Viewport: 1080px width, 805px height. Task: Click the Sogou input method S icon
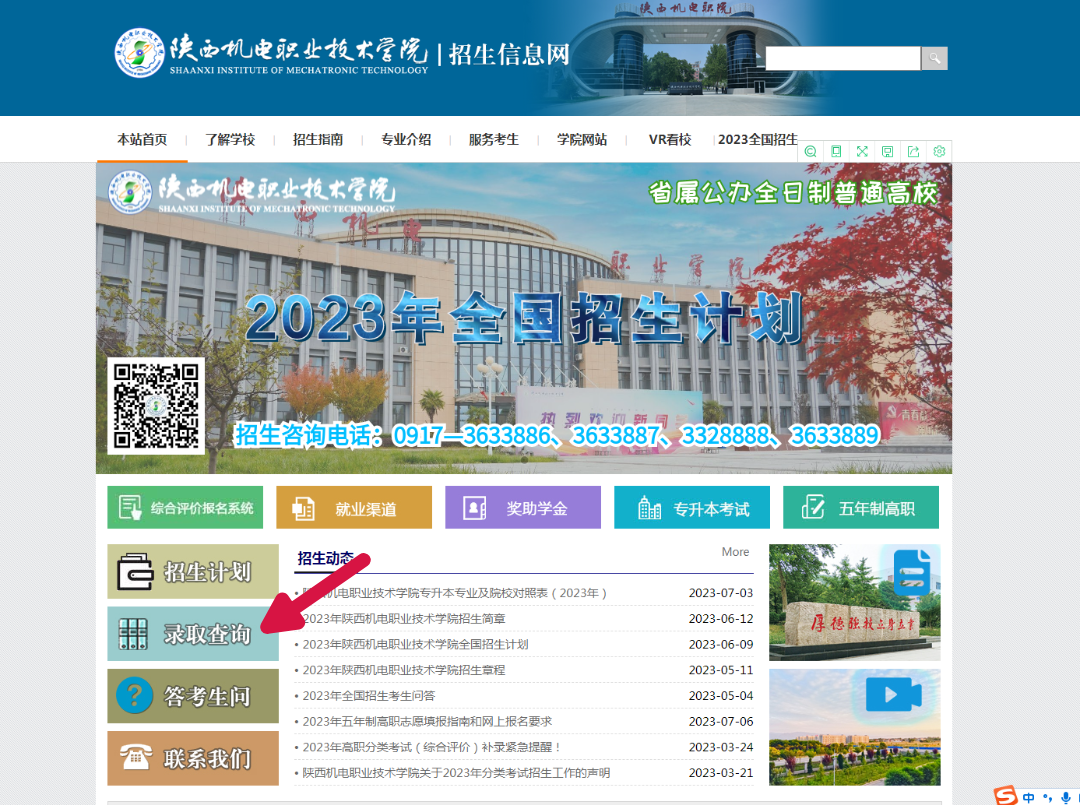[x=1006, y=795]
